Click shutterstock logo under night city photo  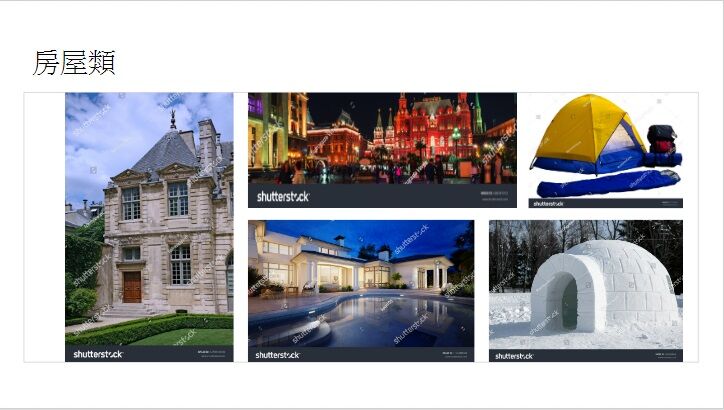(x=283, y=197)
